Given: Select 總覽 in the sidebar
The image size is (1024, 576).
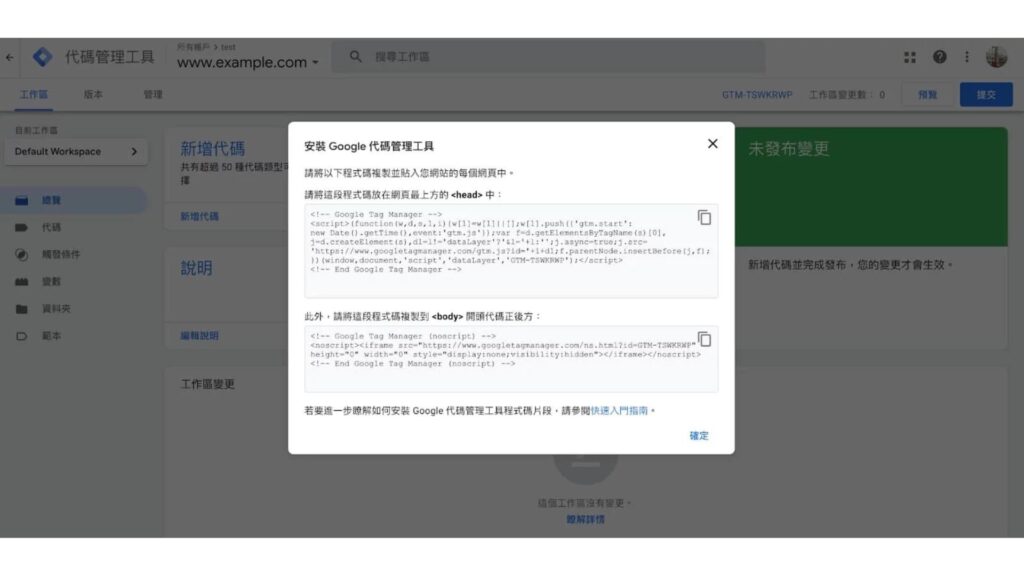Looking at the screenshot, I should tap(73, 200).
